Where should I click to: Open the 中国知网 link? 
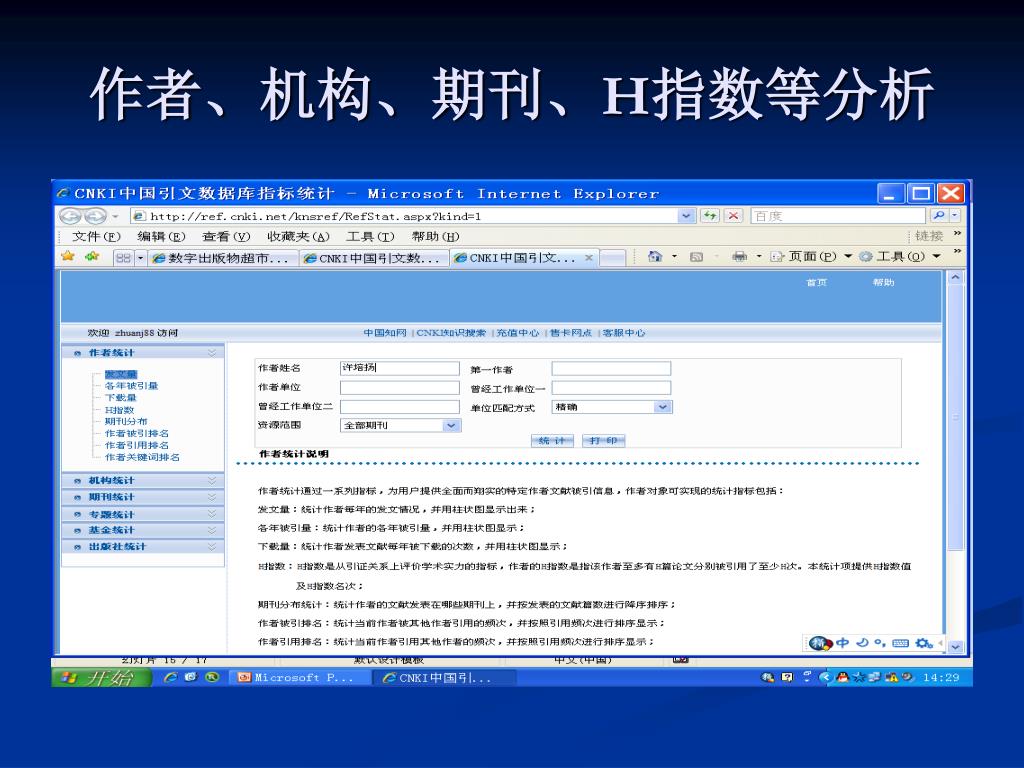pyautogui.click(x=385, y=332)
